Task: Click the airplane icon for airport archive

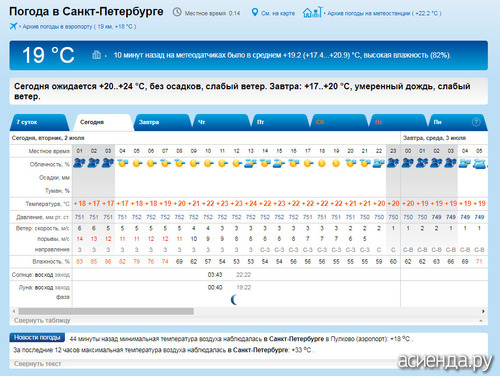Action: (13, 26)
